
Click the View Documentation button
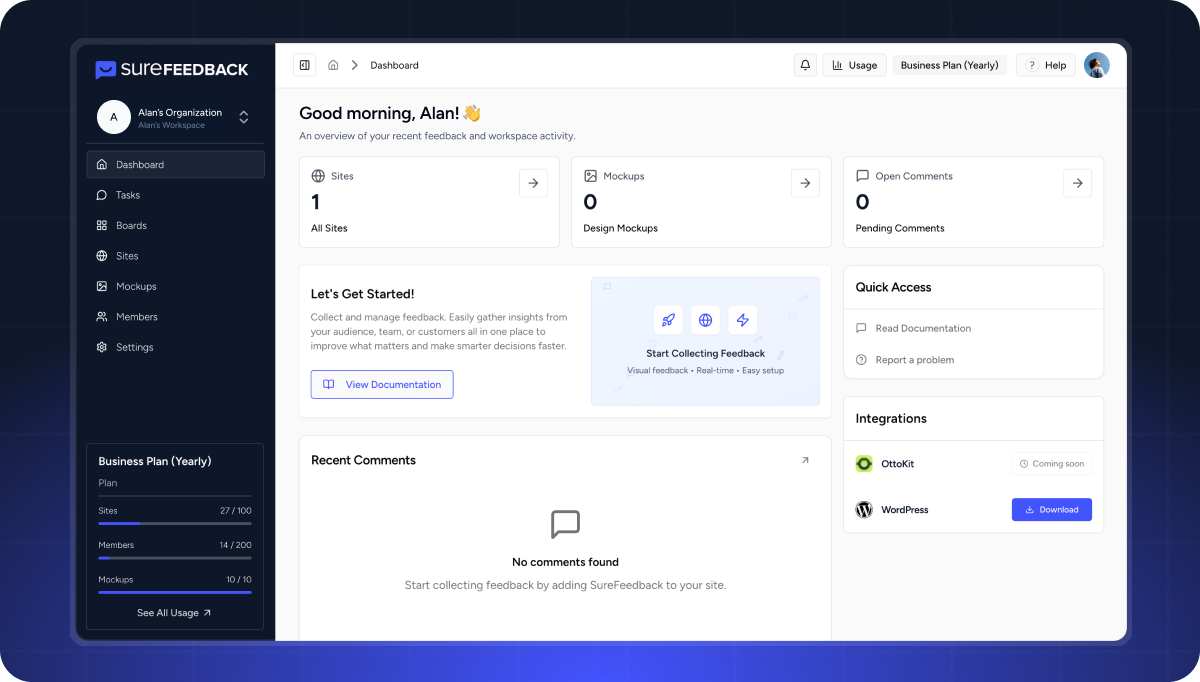coord(382,385)
